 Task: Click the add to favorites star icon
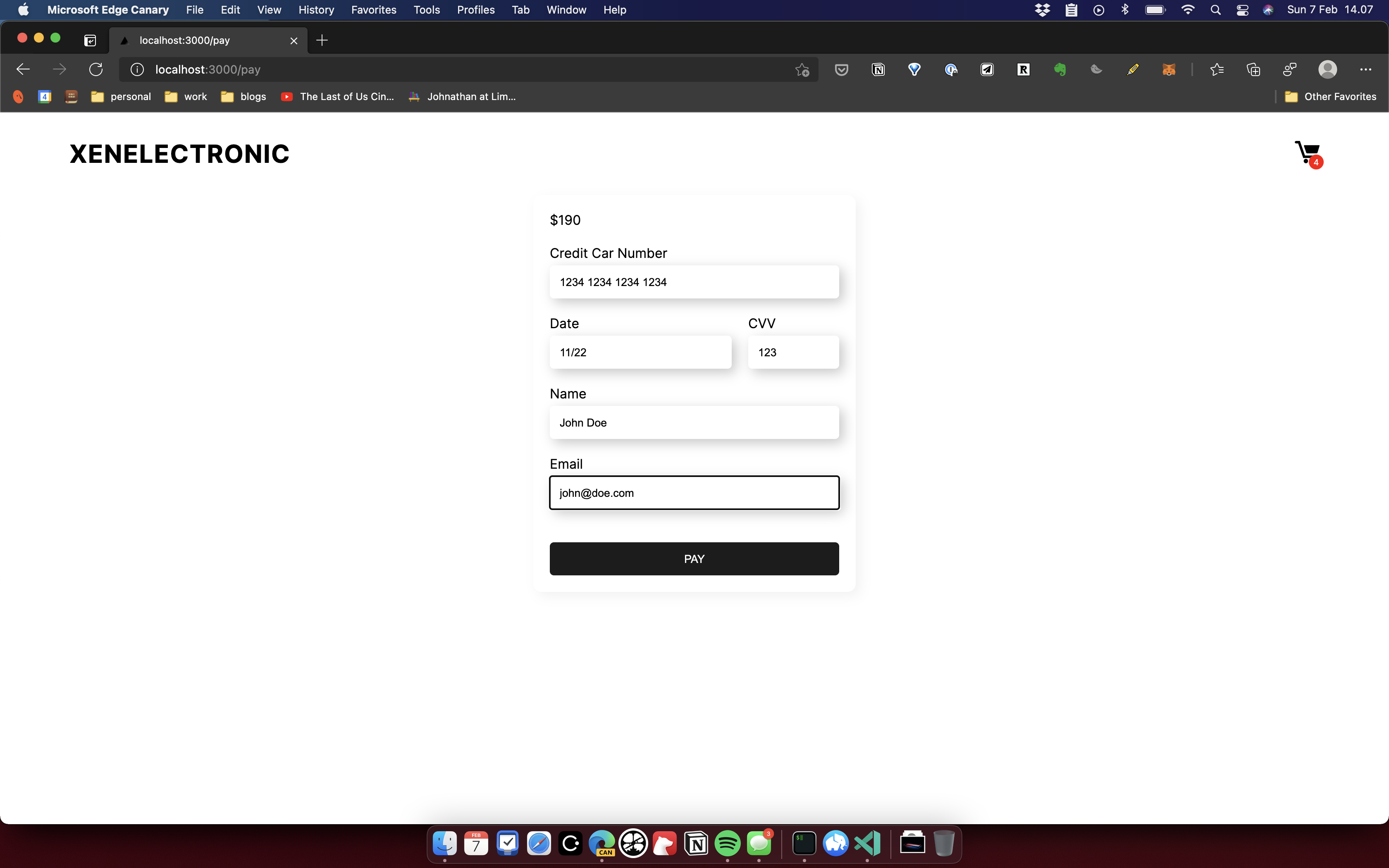(x=802, y=69)
